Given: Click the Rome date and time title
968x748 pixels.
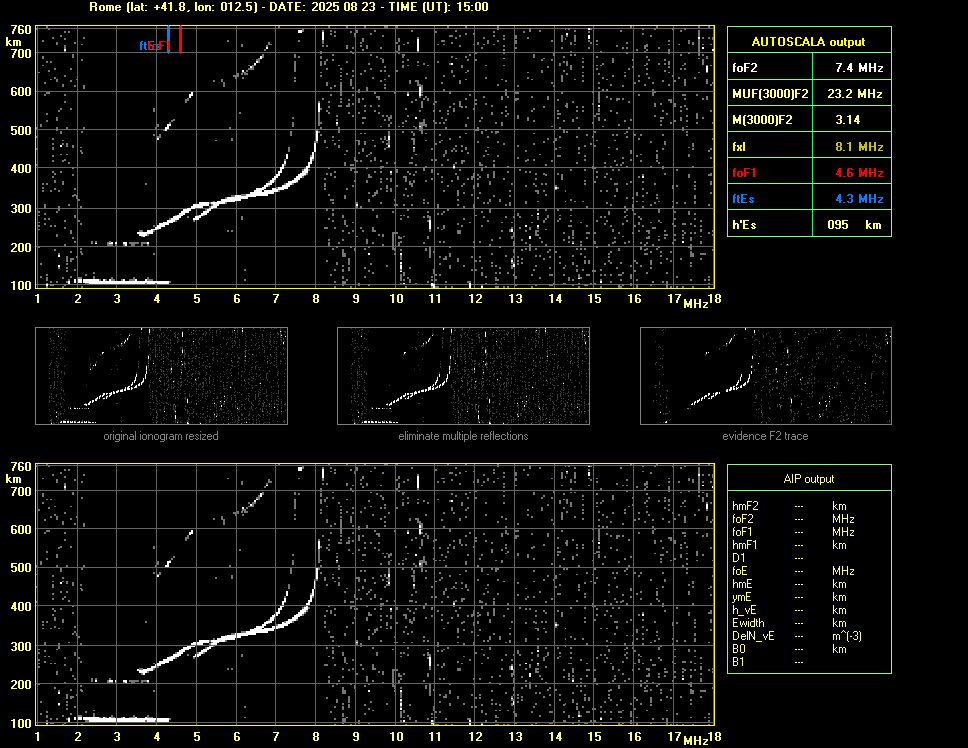Looking at the screenshot, I should [289, 7].
